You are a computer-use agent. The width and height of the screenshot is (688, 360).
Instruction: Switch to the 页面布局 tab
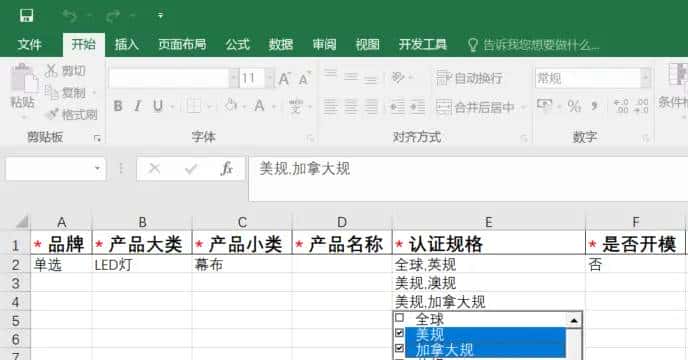(182, 44)
